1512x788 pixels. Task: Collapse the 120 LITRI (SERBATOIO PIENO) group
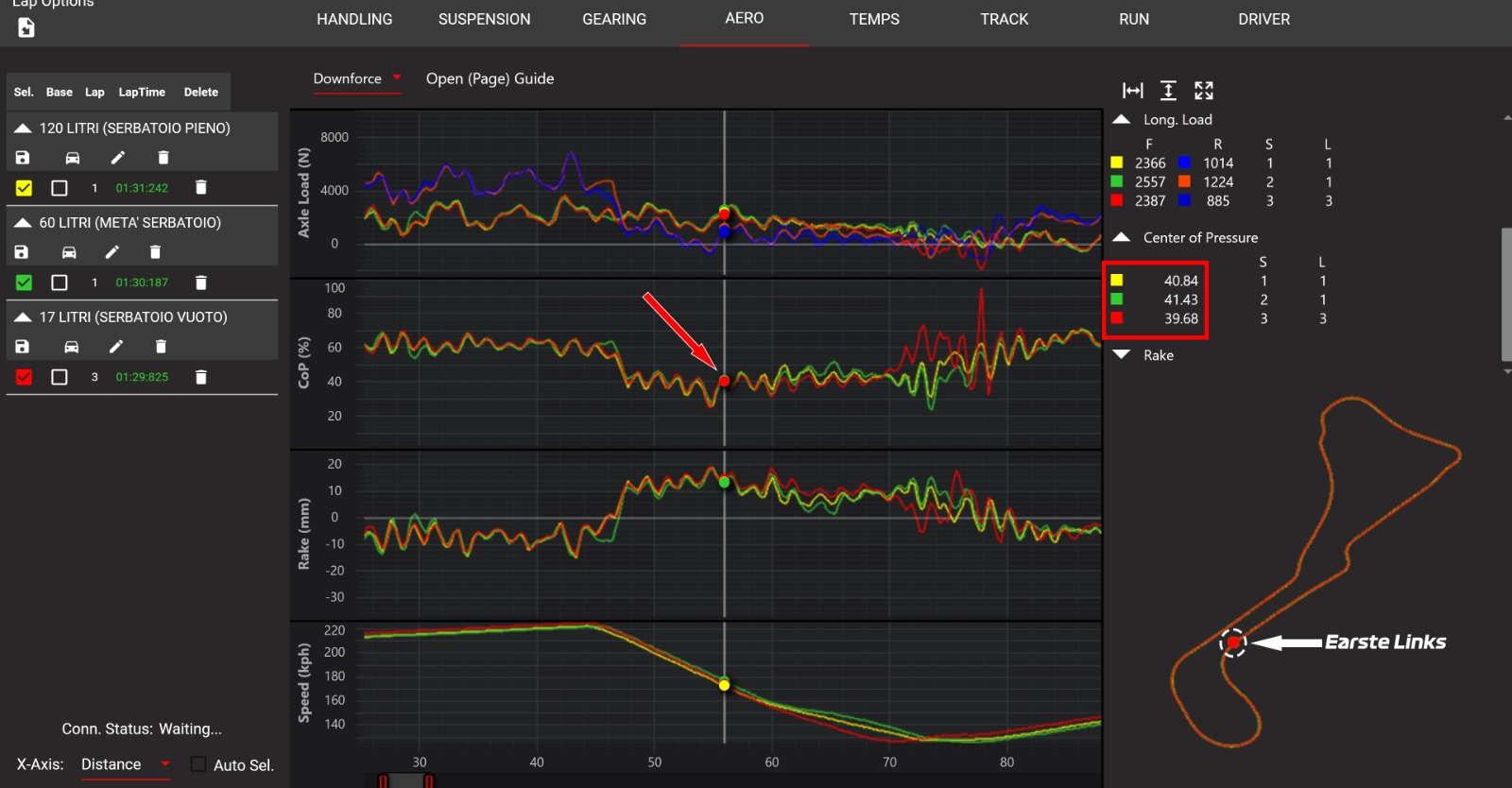pyautogui.click(x=23, y=128)
